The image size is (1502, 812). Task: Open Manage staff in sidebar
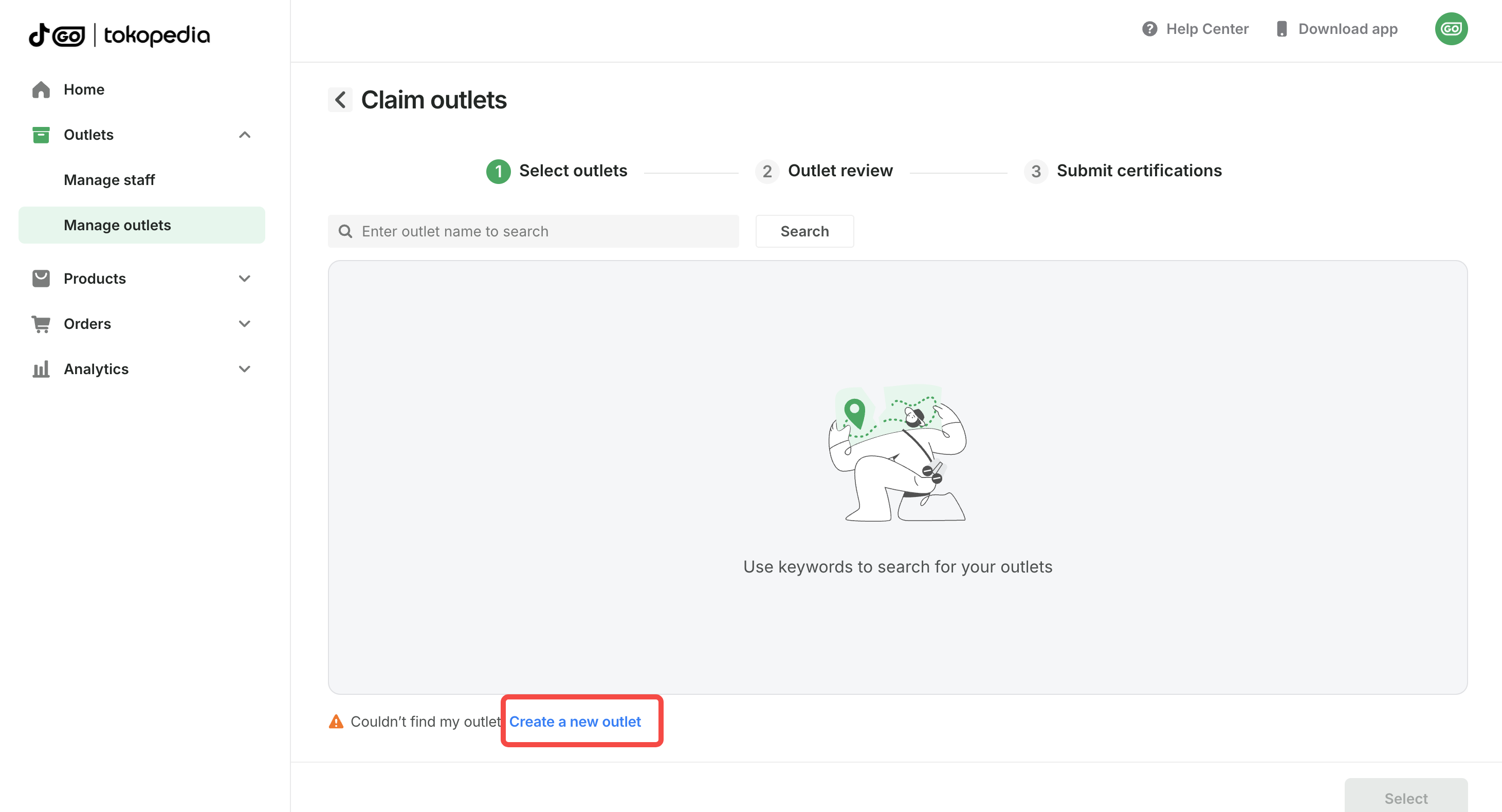[109, 180]
